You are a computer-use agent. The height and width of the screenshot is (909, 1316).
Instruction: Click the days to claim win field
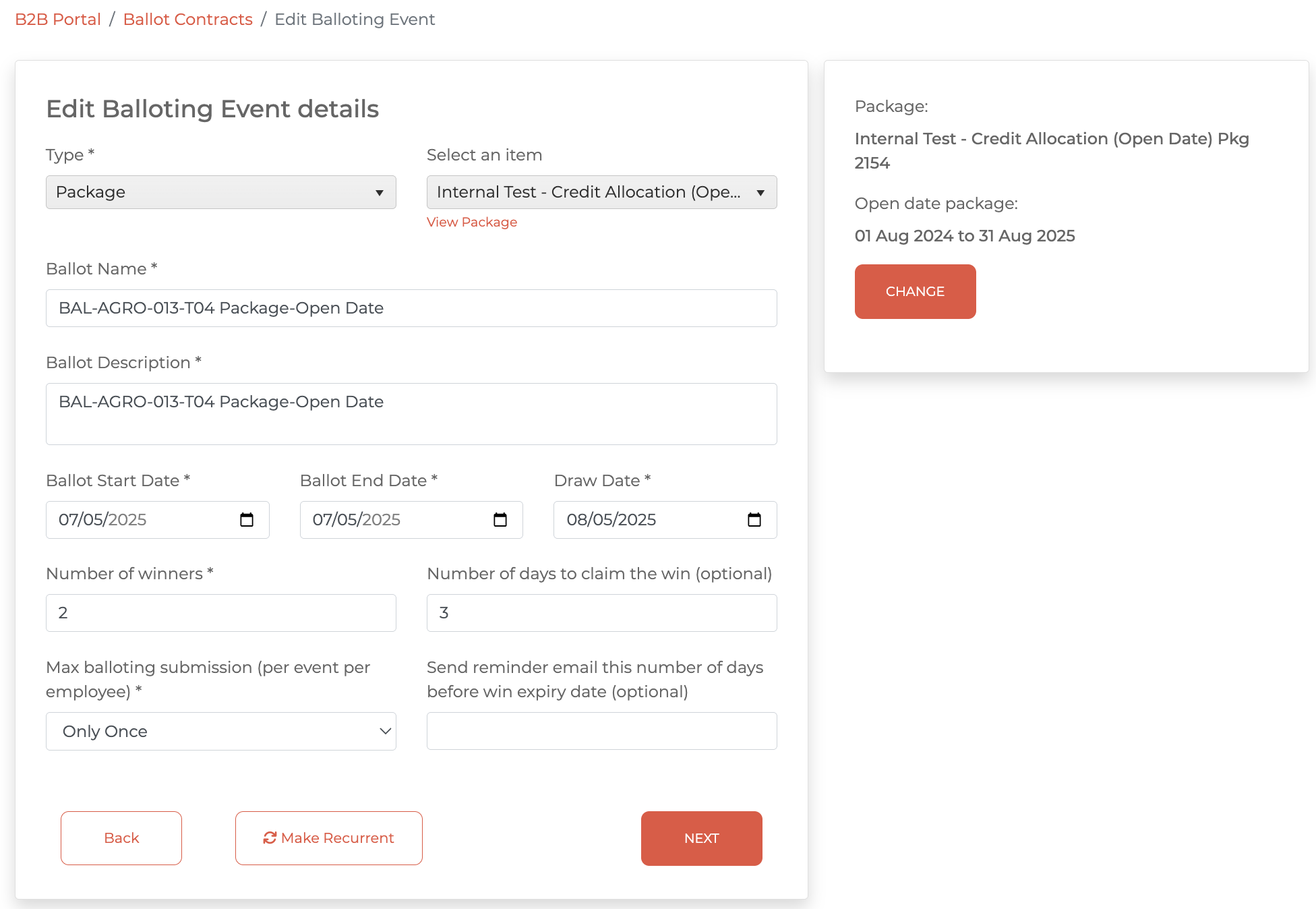pos(601,613)
